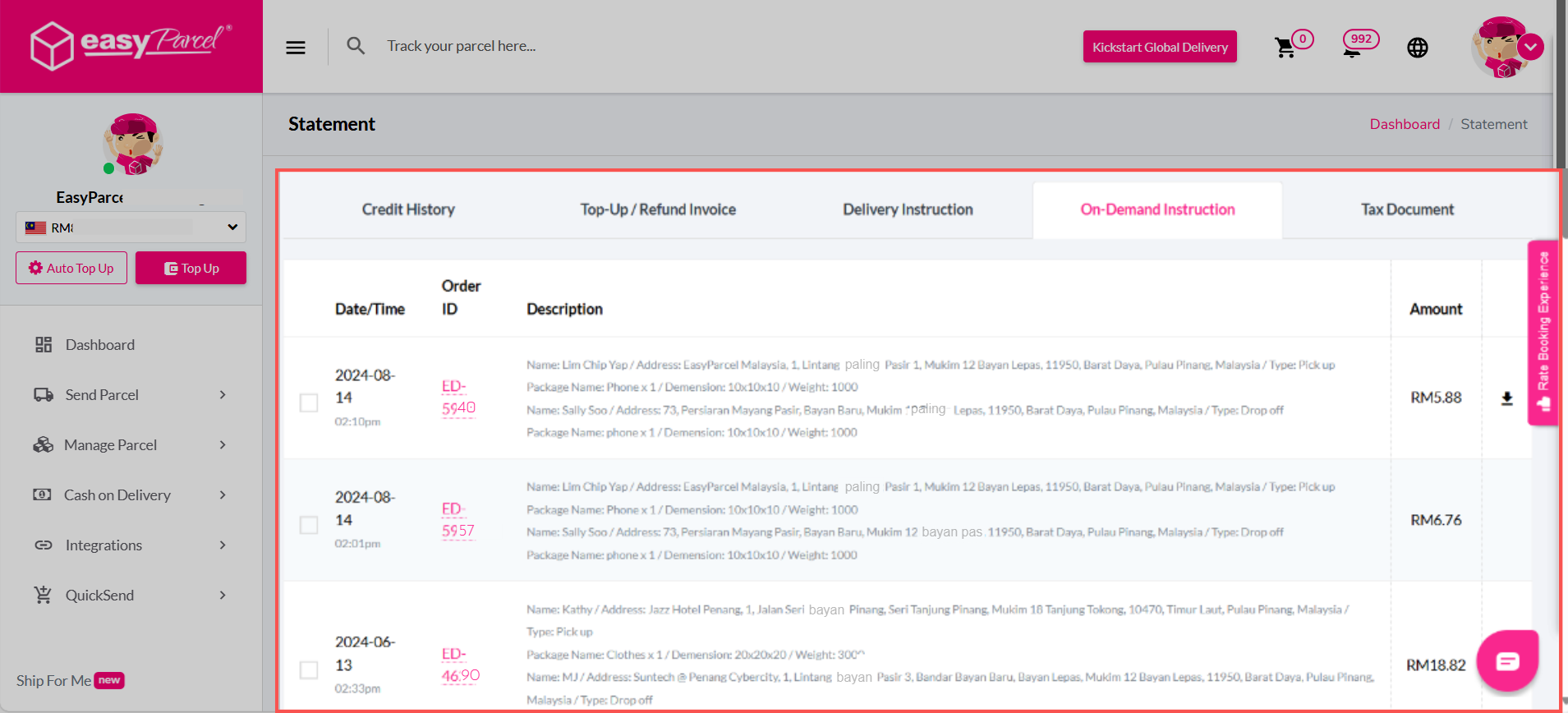Click Kickstart Global Delivery button
The image size is (1568, 713).
click(1160, 47)
